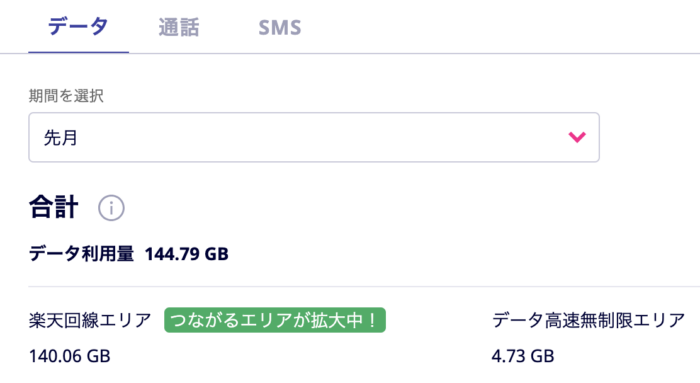Click the 合計 heading

[54, 207]
